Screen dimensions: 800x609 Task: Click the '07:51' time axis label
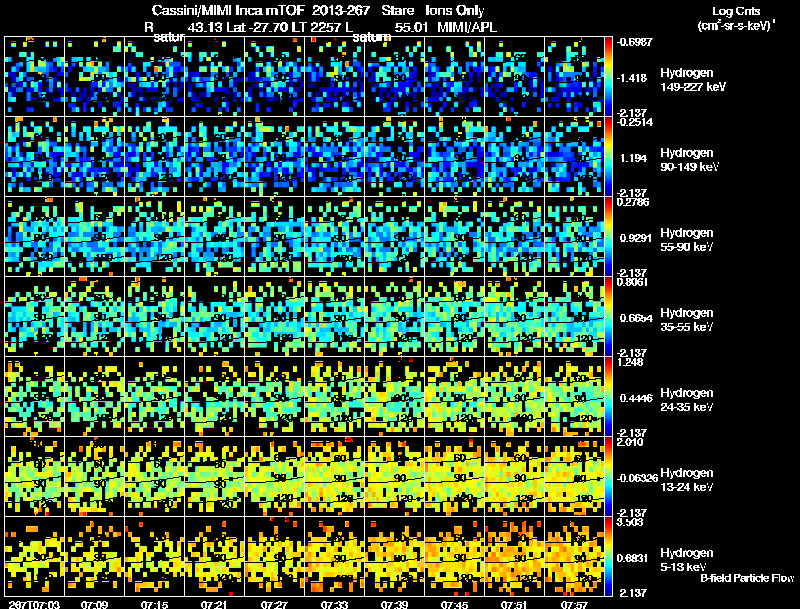(x=515, y=605)
